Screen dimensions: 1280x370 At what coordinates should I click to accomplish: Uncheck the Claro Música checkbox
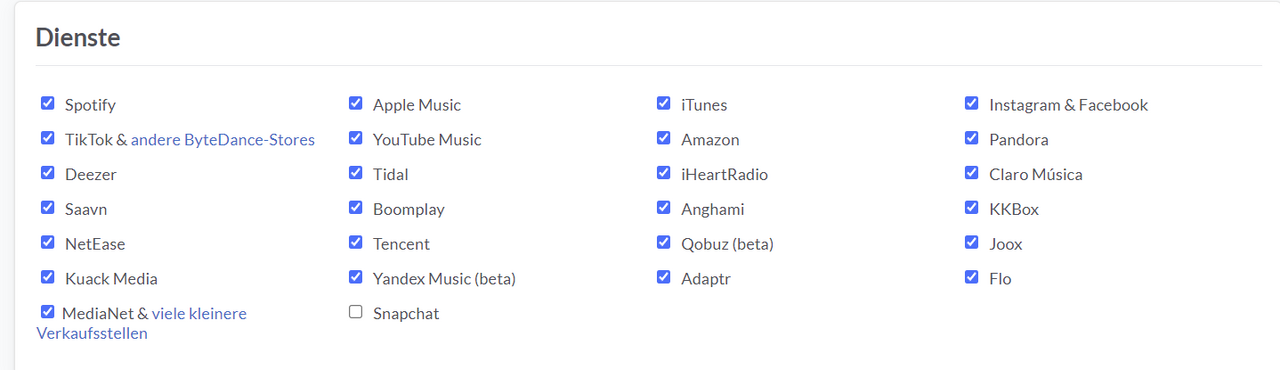tap(971, 173)
